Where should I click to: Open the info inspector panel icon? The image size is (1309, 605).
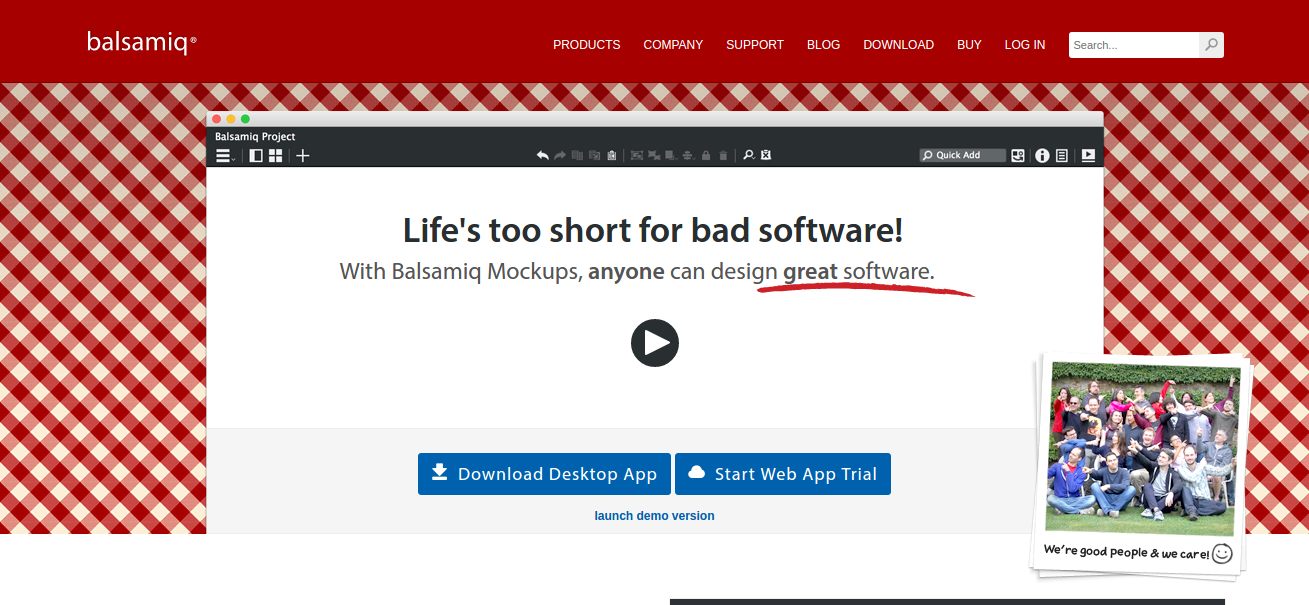1042,155
